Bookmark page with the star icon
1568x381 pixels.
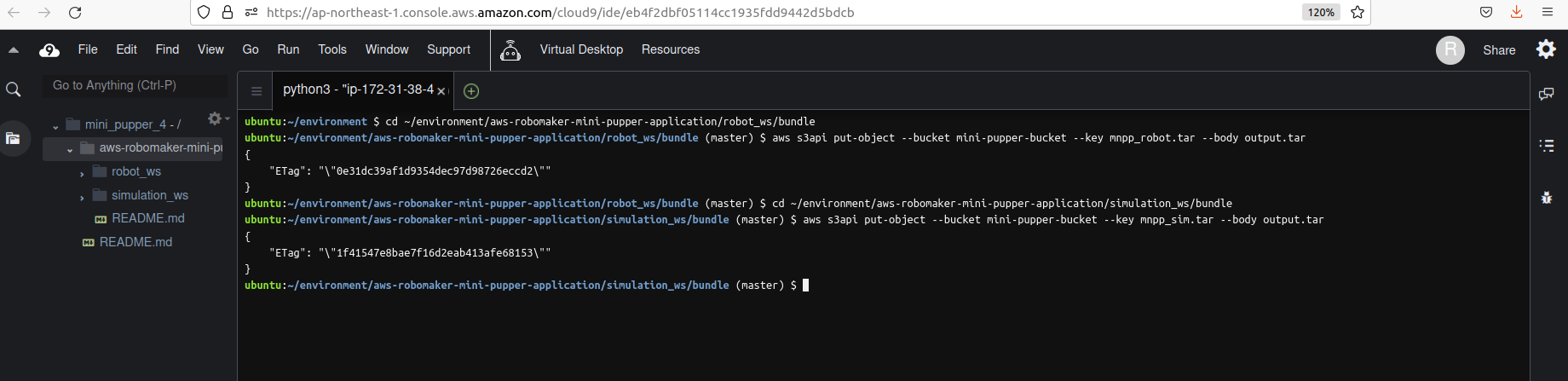1358,12
